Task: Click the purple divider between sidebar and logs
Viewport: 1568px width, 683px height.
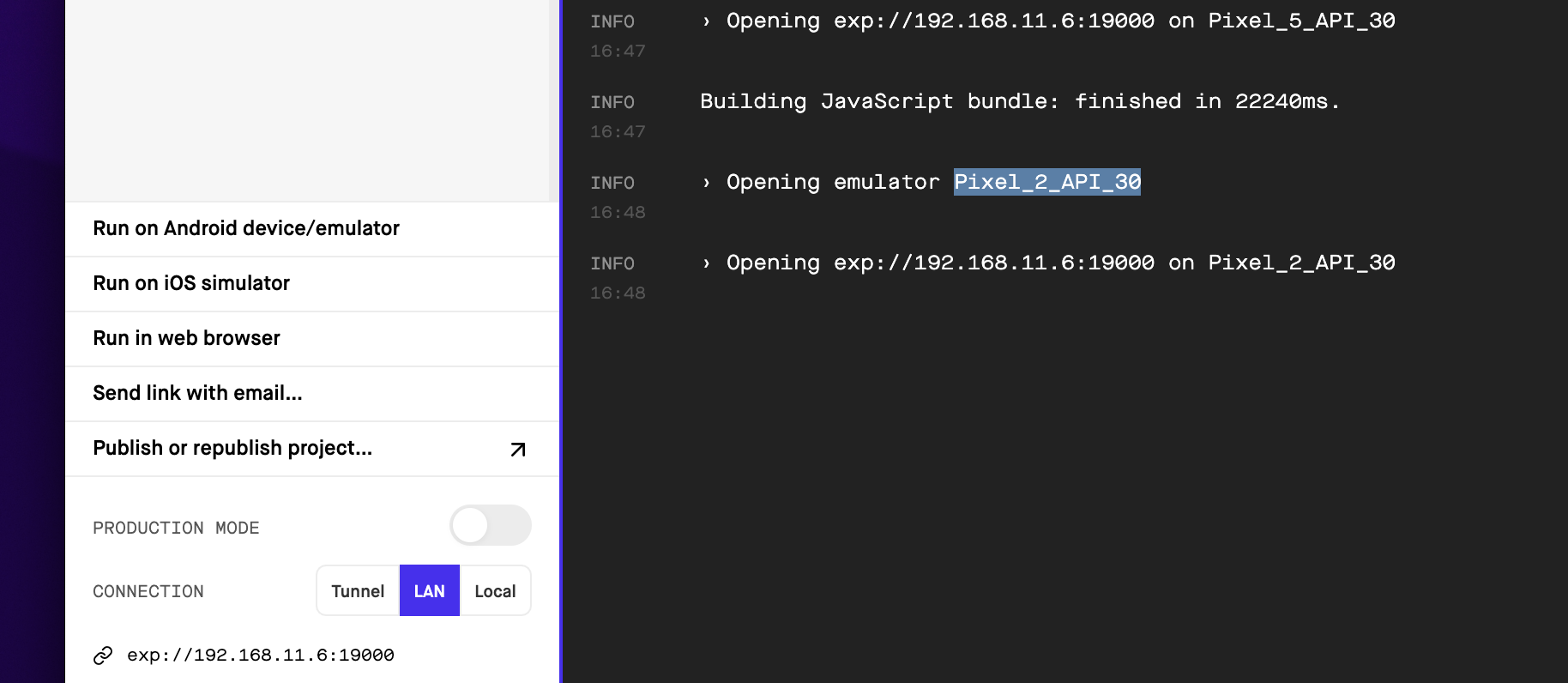Action: tap(560, 343)
